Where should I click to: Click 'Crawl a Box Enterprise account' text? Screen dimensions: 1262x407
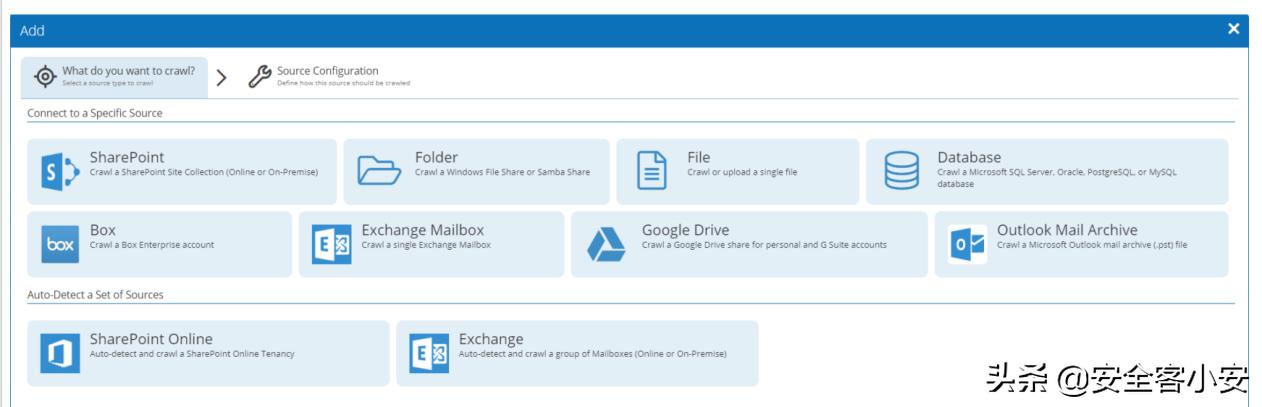152,245
